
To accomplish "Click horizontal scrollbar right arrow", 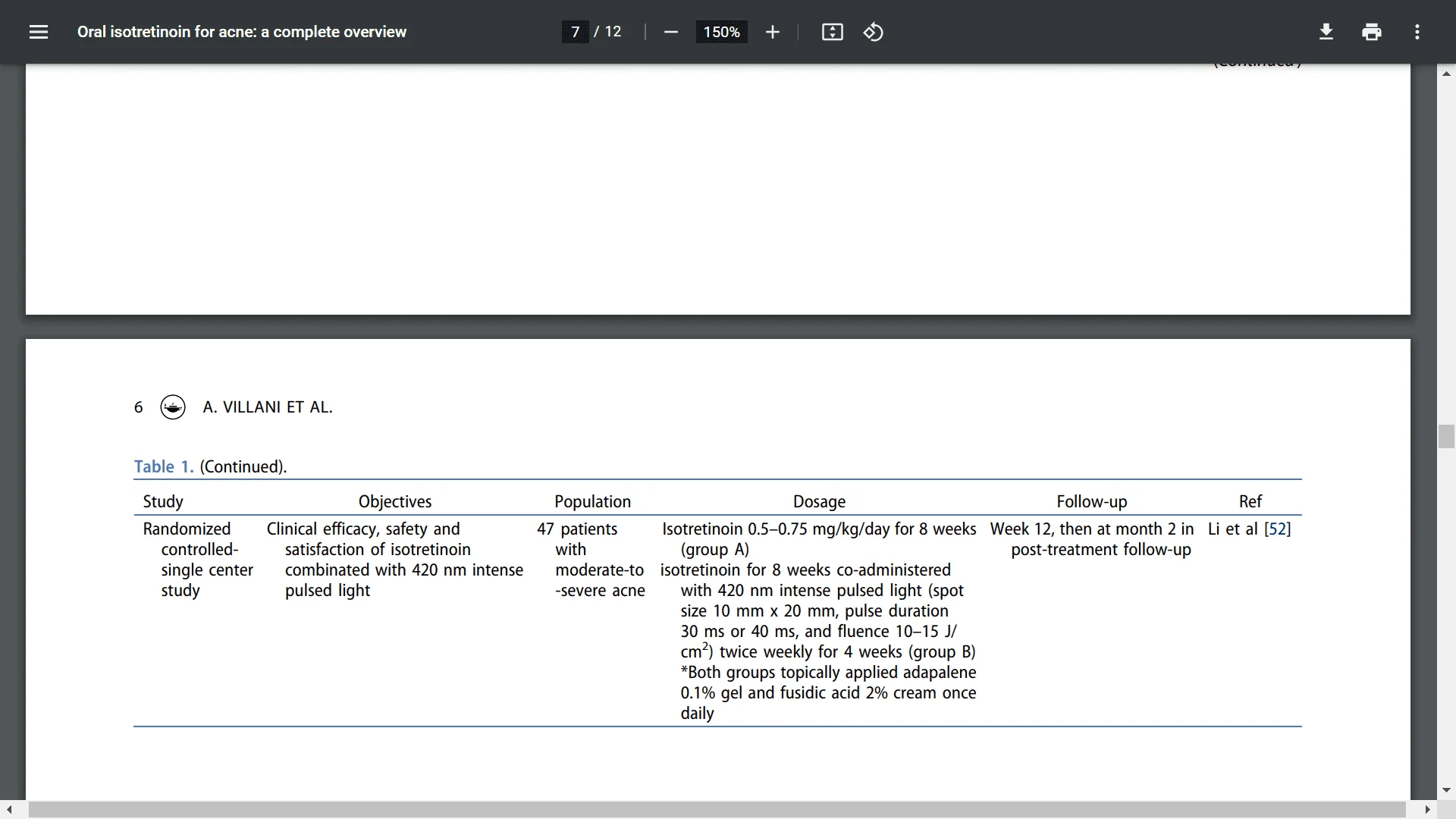I will [x=1428, y=810].
